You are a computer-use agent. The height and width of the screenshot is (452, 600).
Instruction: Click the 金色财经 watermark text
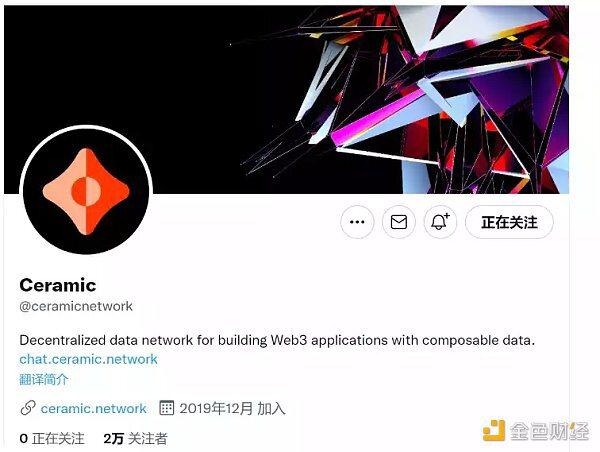(x=549, y=431)
